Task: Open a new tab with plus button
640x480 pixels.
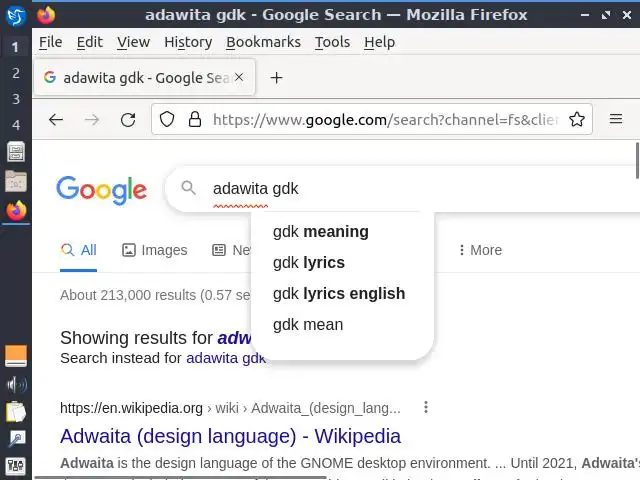Action: tap(277, 78)
